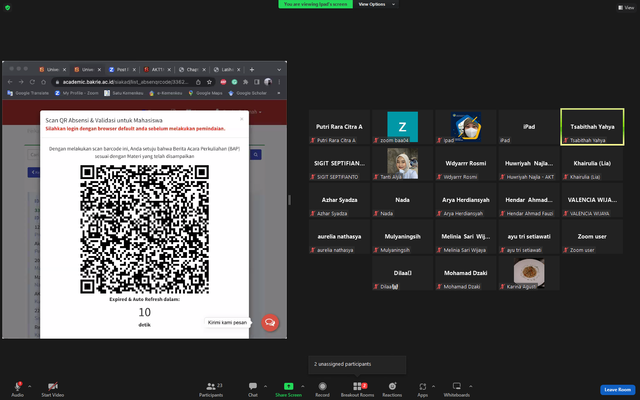
Task: Select Huwriyah Najla participant tile
Action: (x=529, y=163)
